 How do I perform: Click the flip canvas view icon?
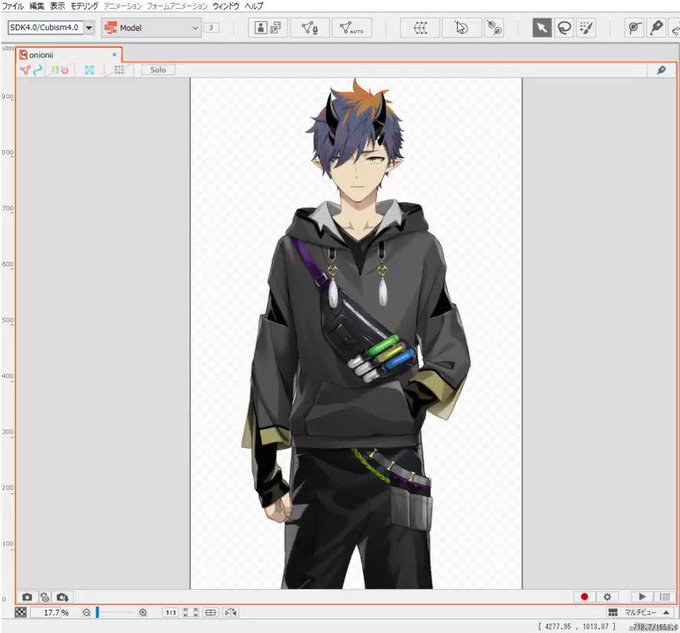click(231, 612)
